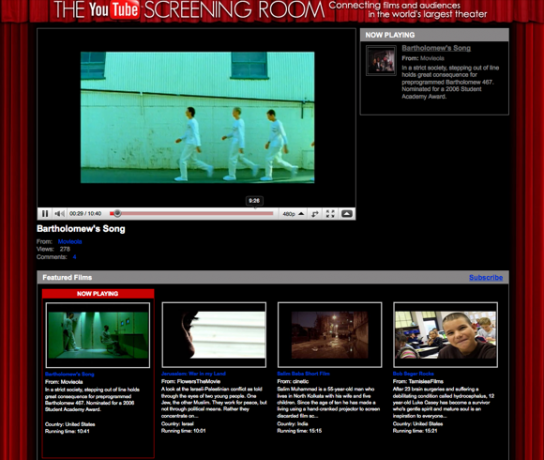Enter fullscreen mode with the fullscreen icon
544x460 pixels.
click(330, 214)
